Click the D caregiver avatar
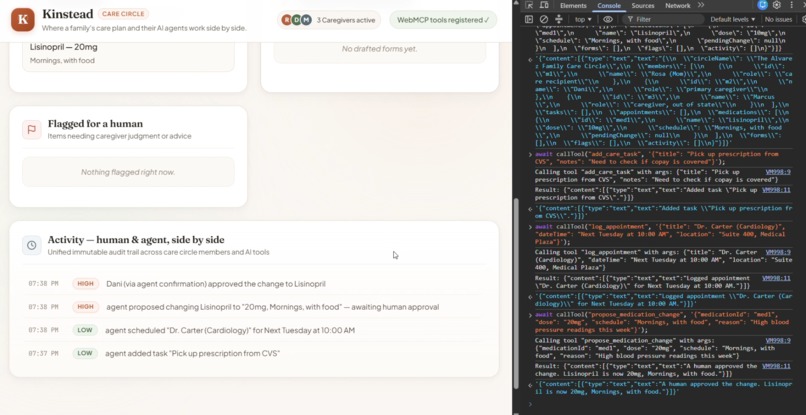 tap(296, 20)
